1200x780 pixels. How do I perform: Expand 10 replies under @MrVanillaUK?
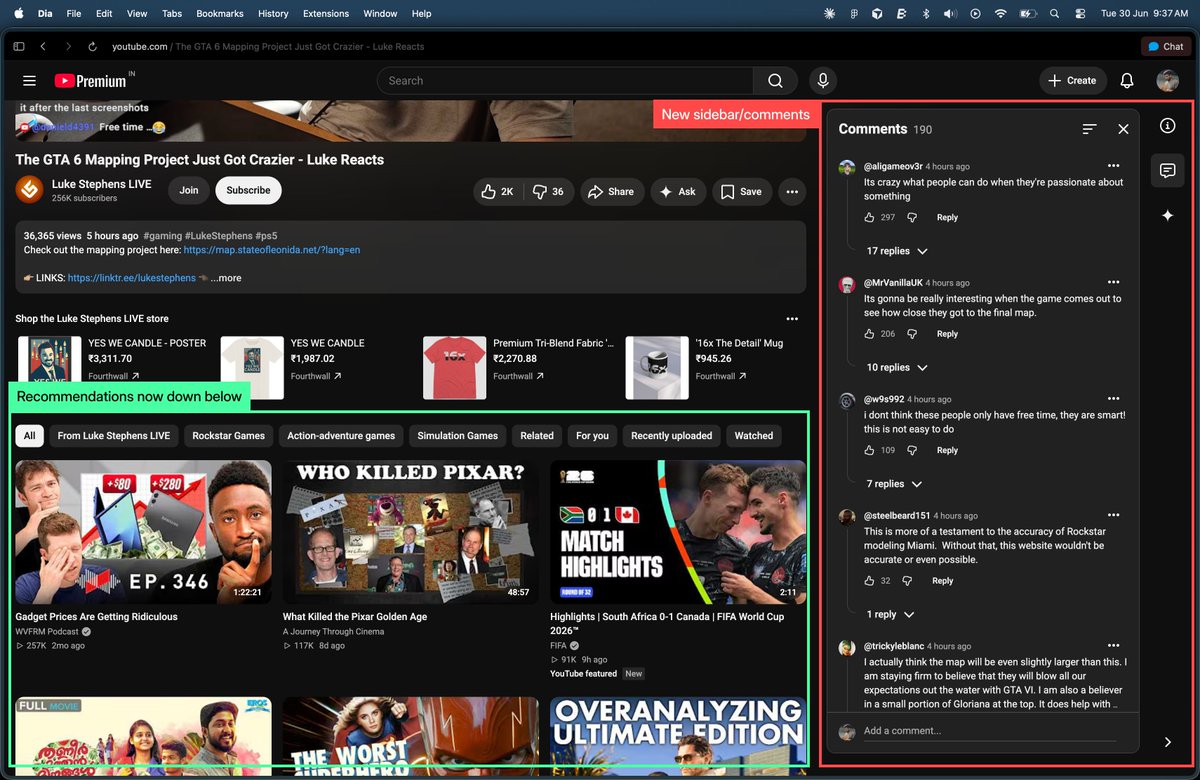click(x=897, y=367)
